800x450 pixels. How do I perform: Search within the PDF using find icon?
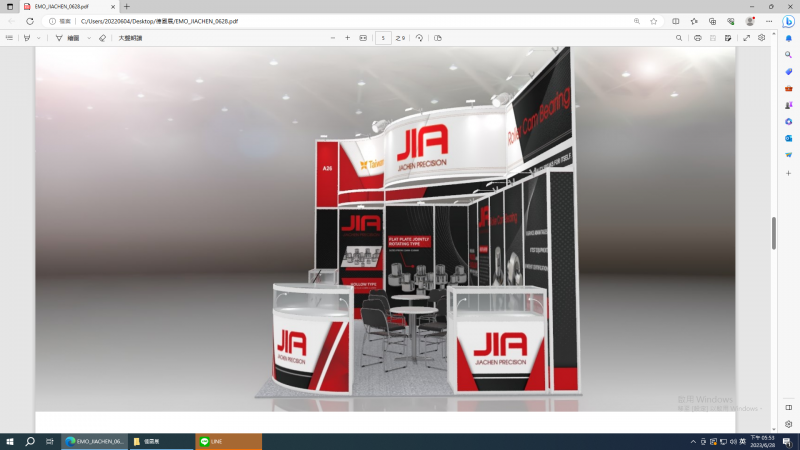point(679,38)
